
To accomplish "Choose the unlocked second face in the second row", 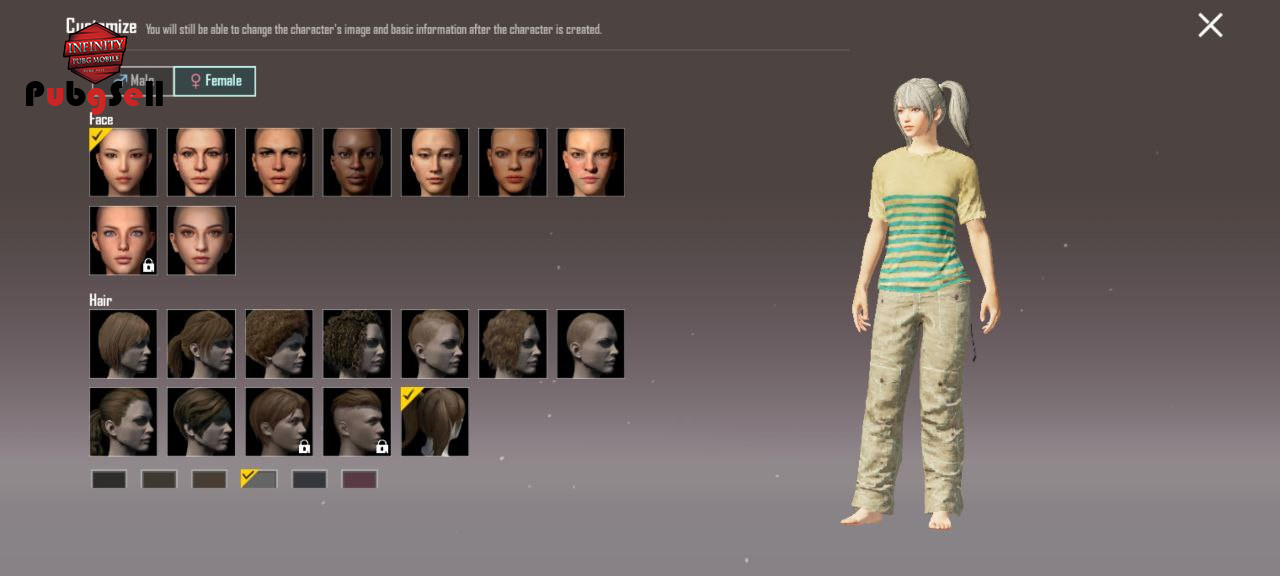I will 201,240.
